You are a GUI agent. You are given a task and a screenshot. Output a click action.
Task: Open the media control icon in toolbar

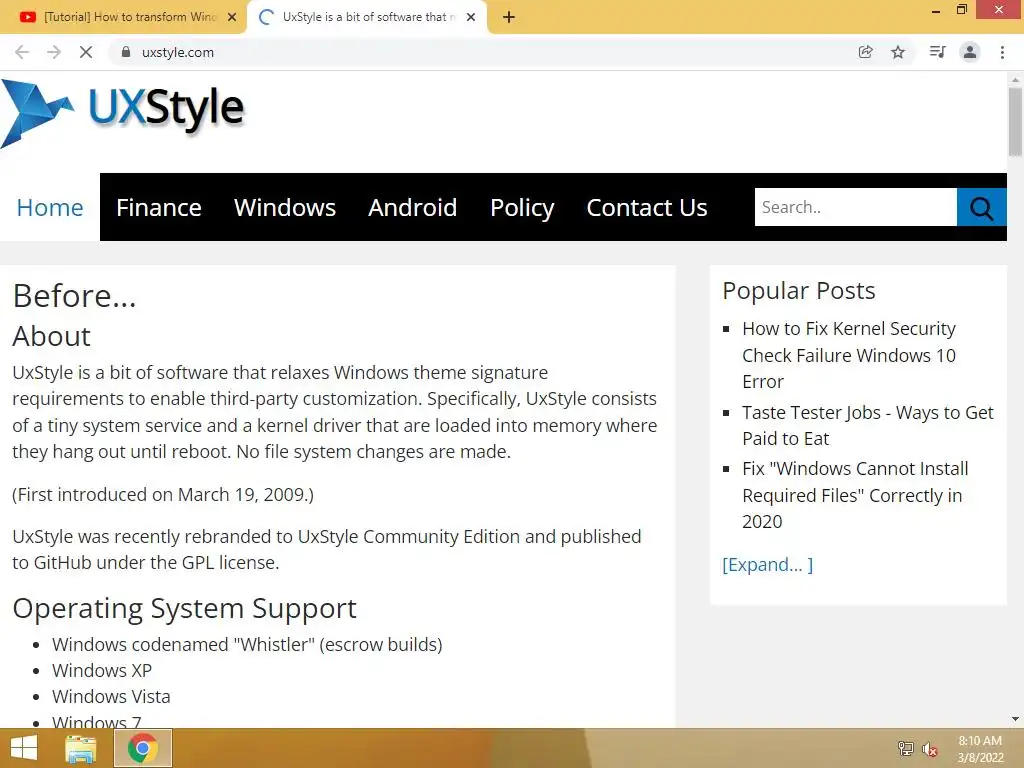pos(937,52)
